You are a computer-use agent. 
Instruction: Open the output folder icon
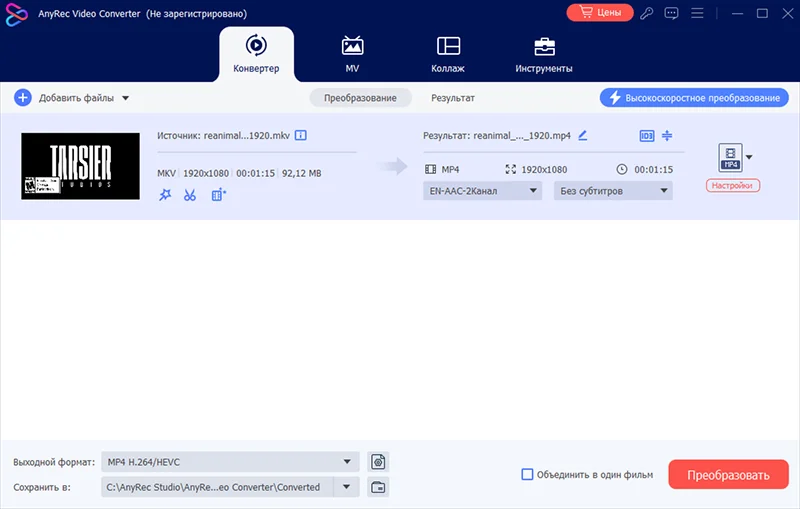coord(378,487)
